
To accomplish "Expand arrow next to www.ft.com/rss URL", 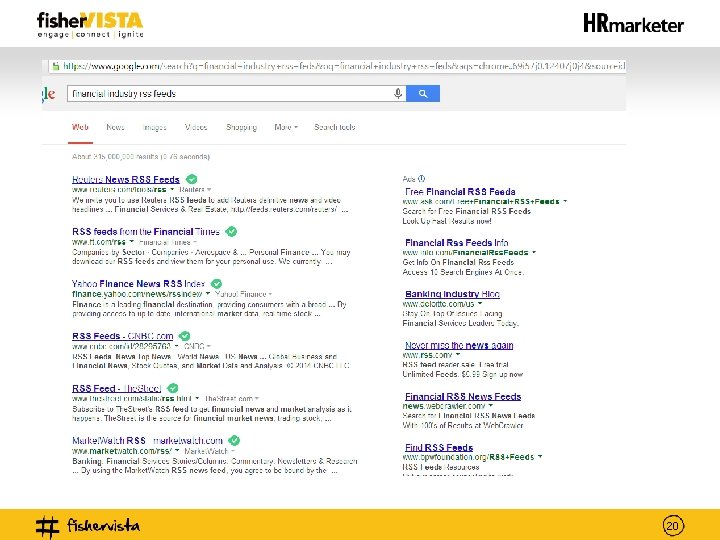I will 132,242.
